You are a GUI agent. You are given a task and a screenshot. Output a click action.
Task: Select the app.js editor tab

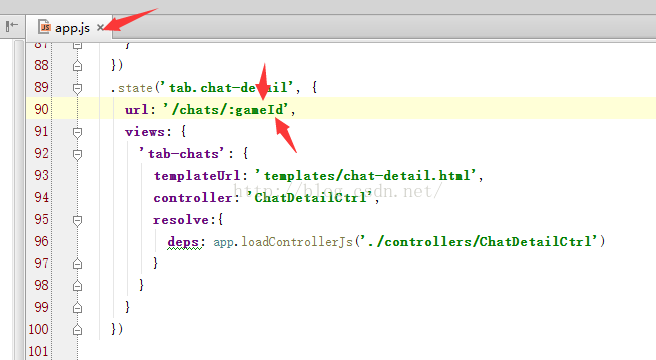coord(69,28)
